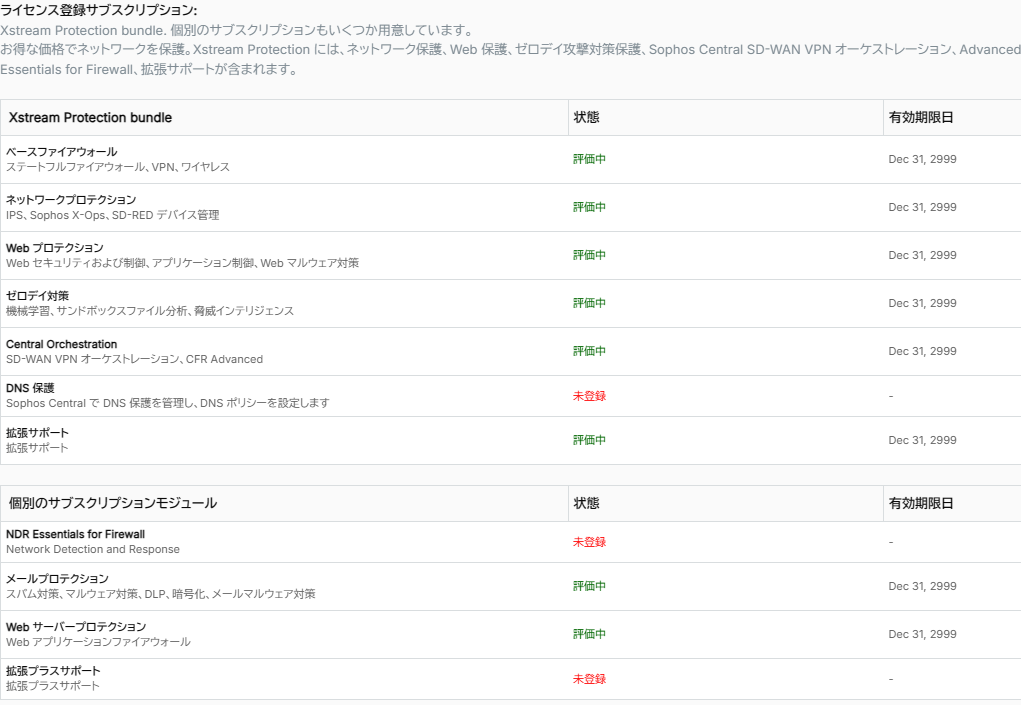Click the ネットワークプロテクション subscription name
The height and width of the screenshot is (705, 1021).
click(71, 200)
